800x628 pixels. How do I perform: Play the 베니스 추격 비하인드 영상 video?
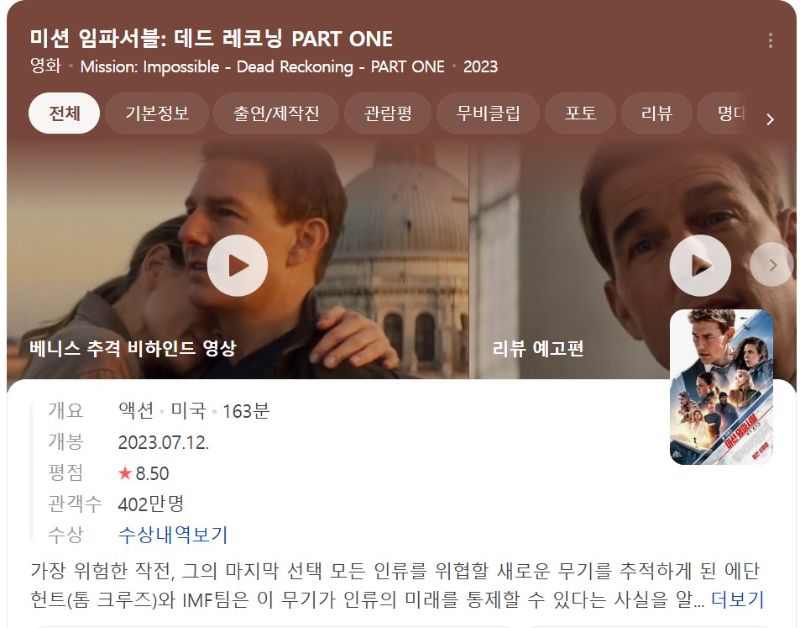pyautogui.click(x=237, y=265)
